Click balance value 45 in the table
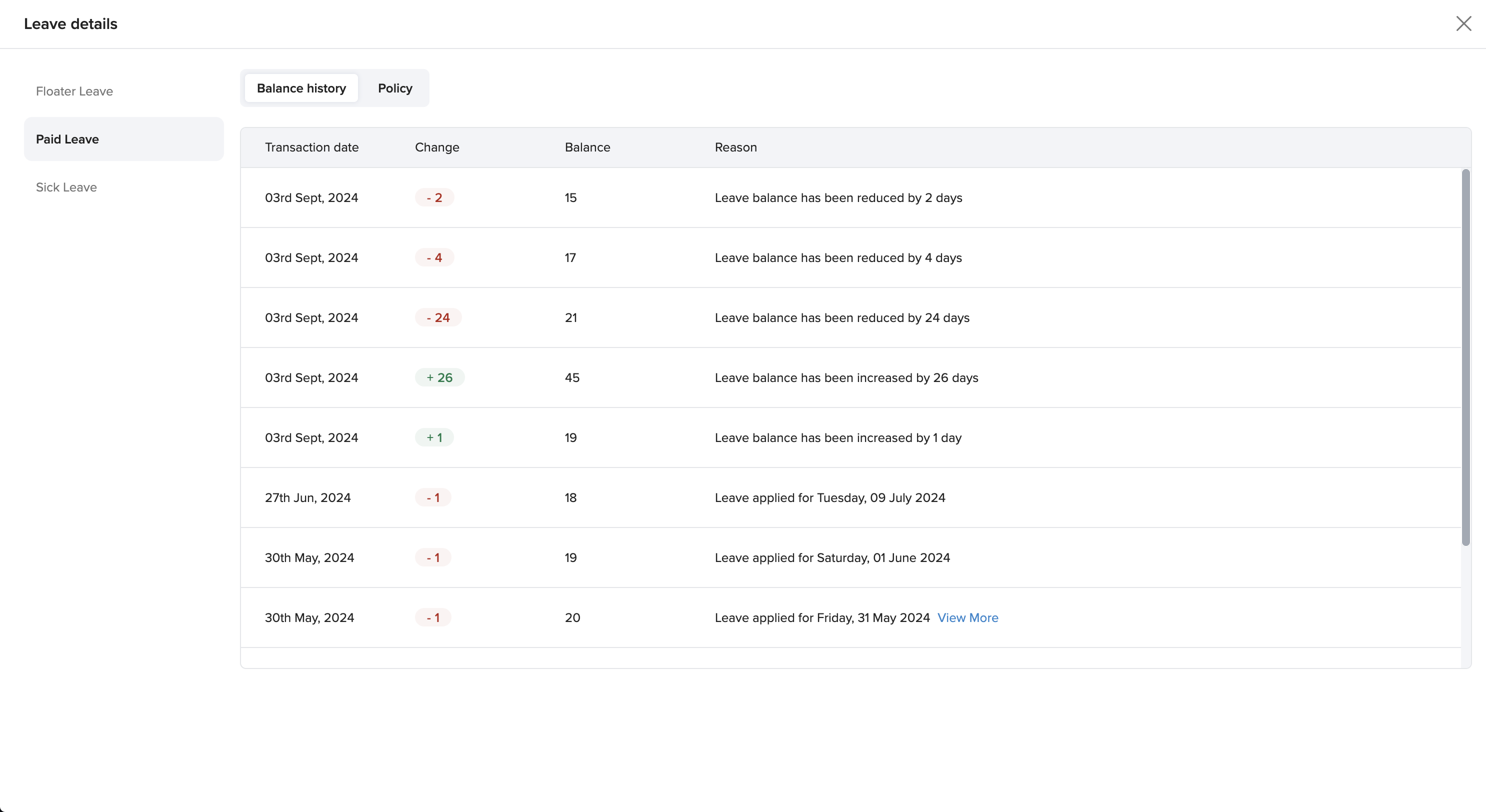The width and height of the screenshot is (1486, 812). 571,377
